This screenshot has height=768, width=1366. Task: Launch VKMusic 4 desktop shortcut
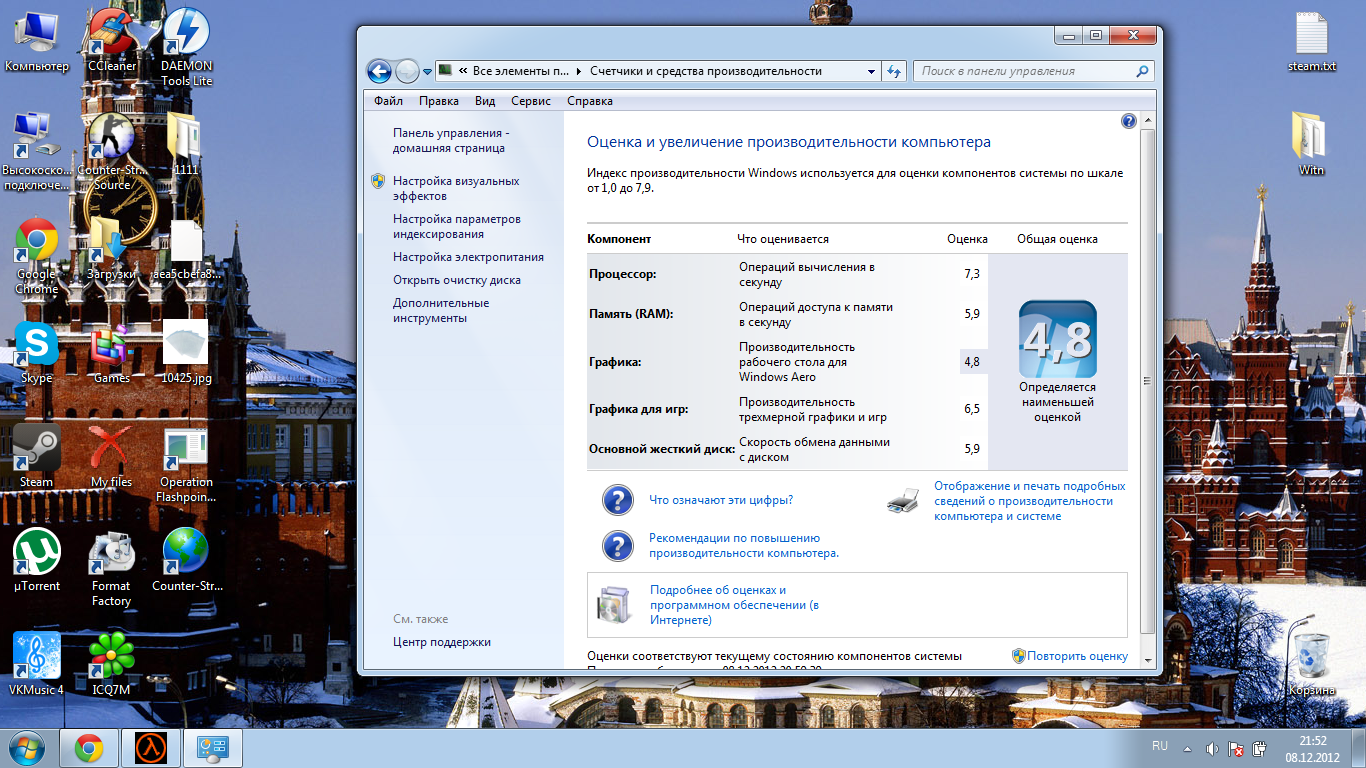[x=37, y=664]
